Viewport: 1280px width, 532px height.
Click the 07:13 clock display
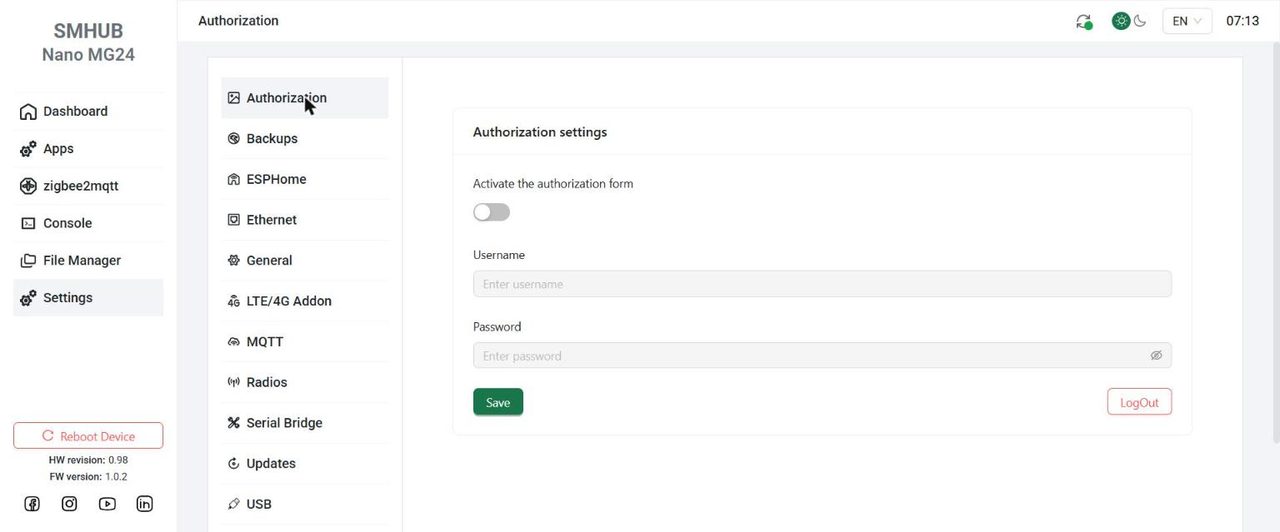pos(1243,21)
